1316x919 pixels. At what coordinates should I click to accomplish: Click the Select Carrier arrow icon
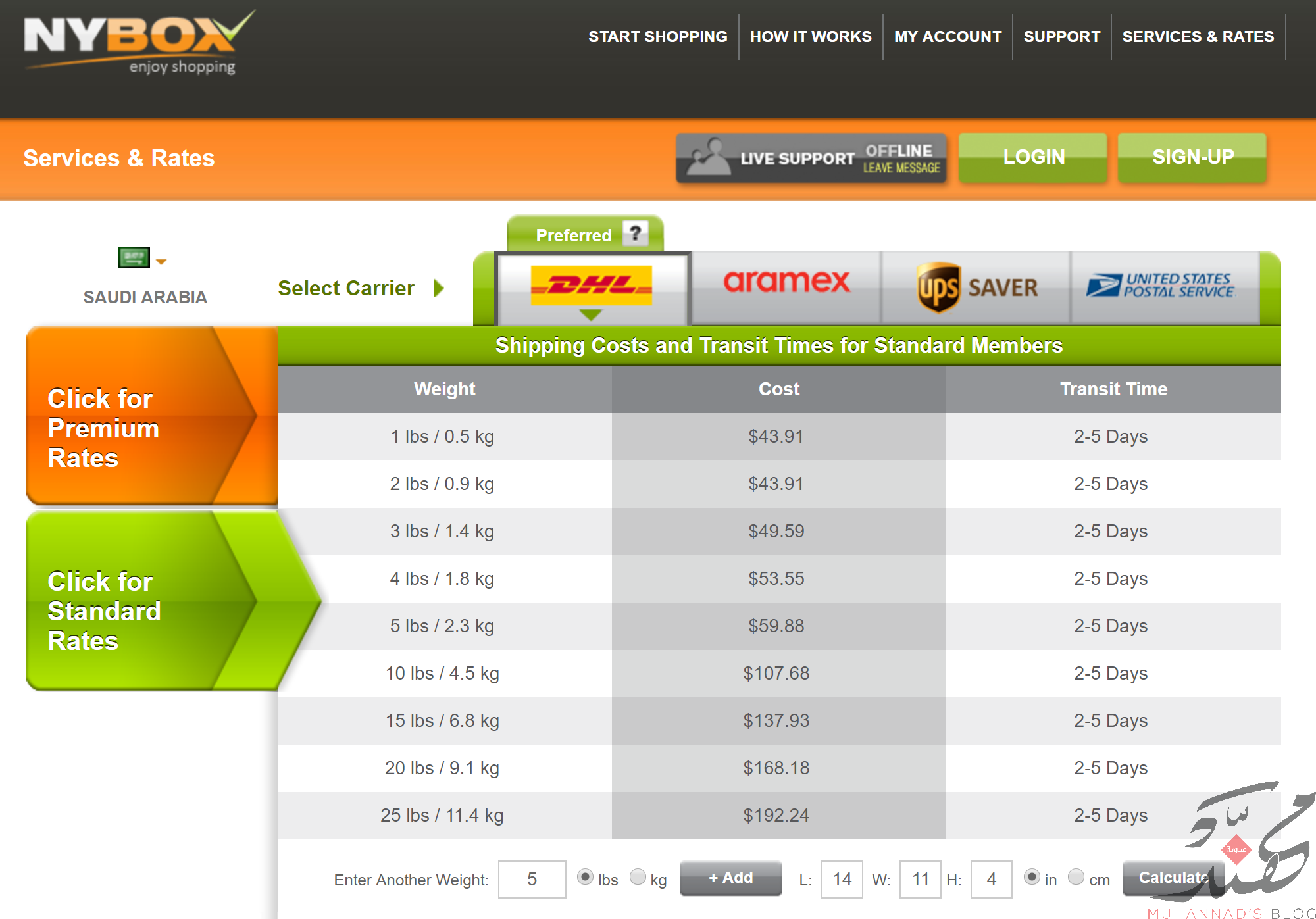[x=439, y=288]
